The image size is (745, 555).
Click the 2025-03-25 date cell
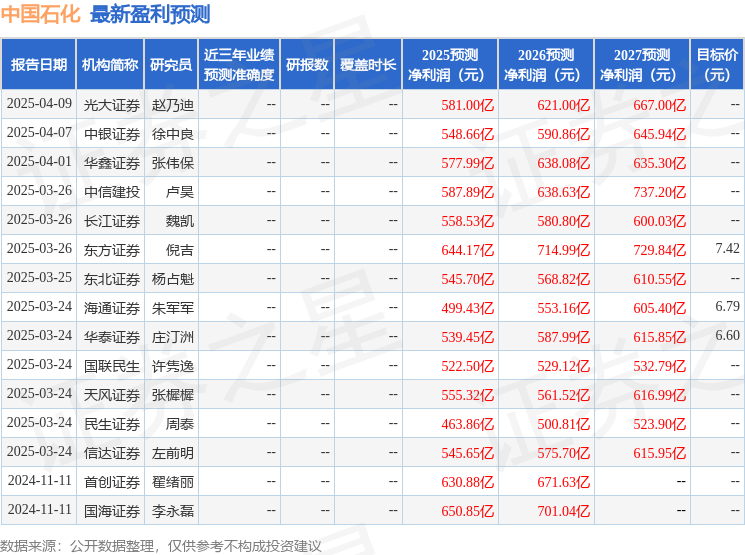tap(39, 278)
